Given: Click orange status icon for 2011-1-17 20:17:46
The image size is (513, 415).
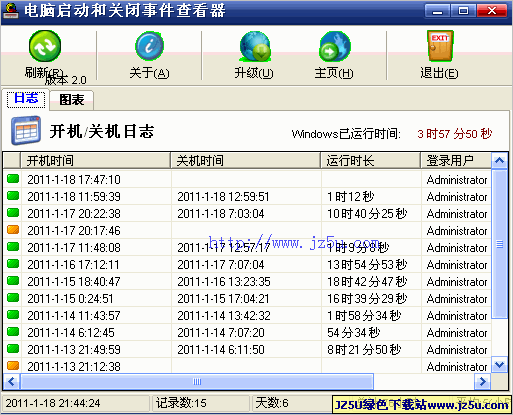Looking at the screenshot, I should pyautogui.click(x=13, y=230).
